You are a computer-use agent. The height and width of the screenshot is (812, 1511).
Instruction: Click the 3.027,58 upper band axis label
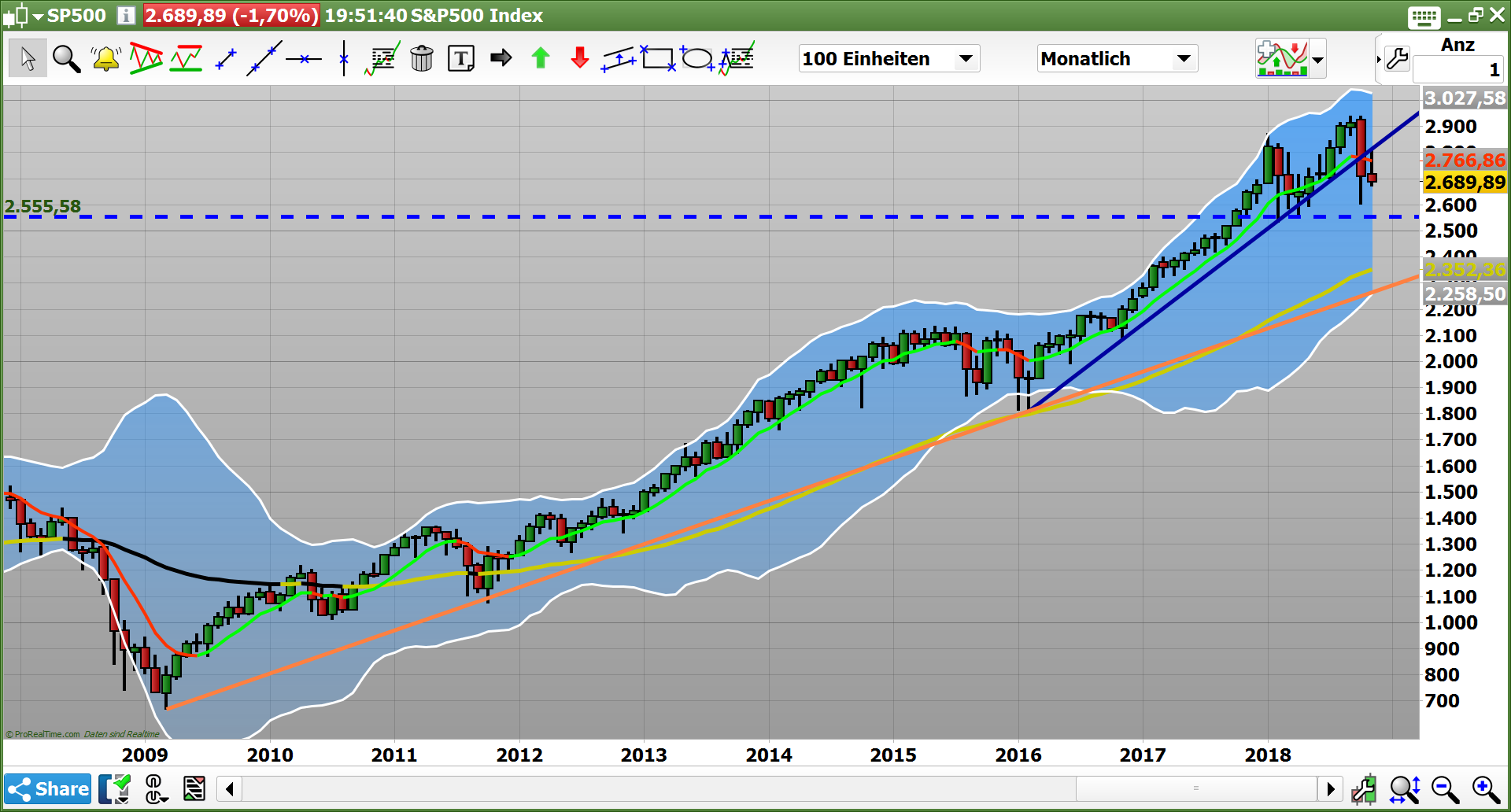(x=1465, y=98)
